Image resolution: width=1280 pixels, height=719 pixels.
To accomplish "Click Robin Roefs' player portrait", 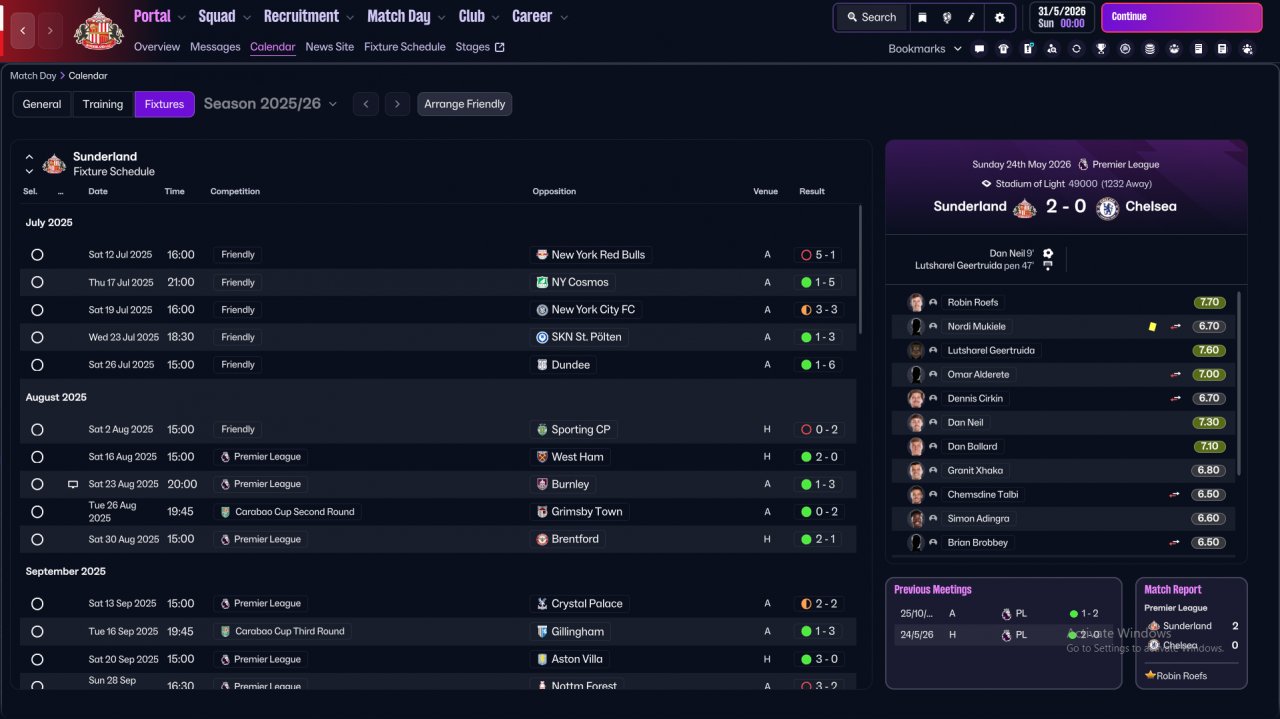I will (915, 302).
